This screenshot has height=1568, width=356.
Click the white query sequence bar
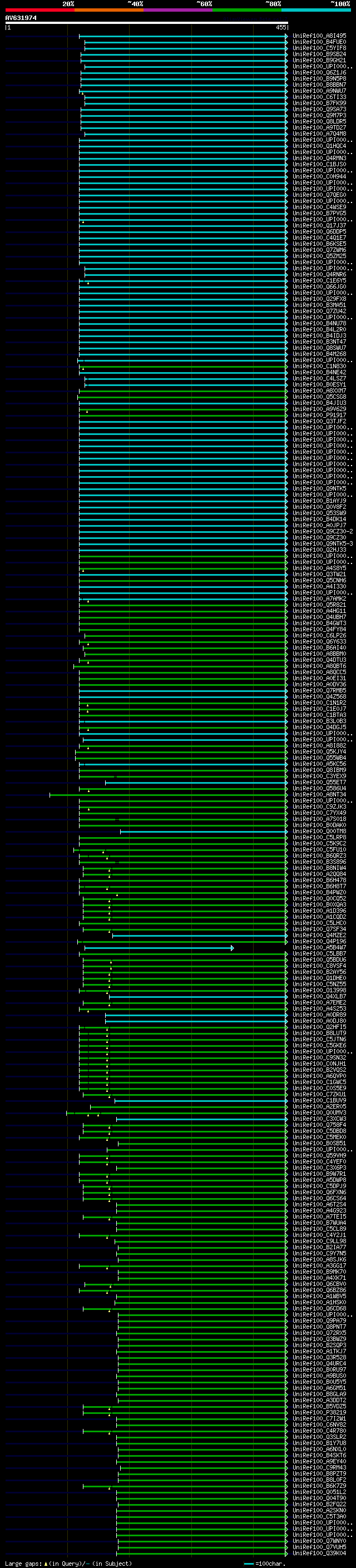coord(147,23)
